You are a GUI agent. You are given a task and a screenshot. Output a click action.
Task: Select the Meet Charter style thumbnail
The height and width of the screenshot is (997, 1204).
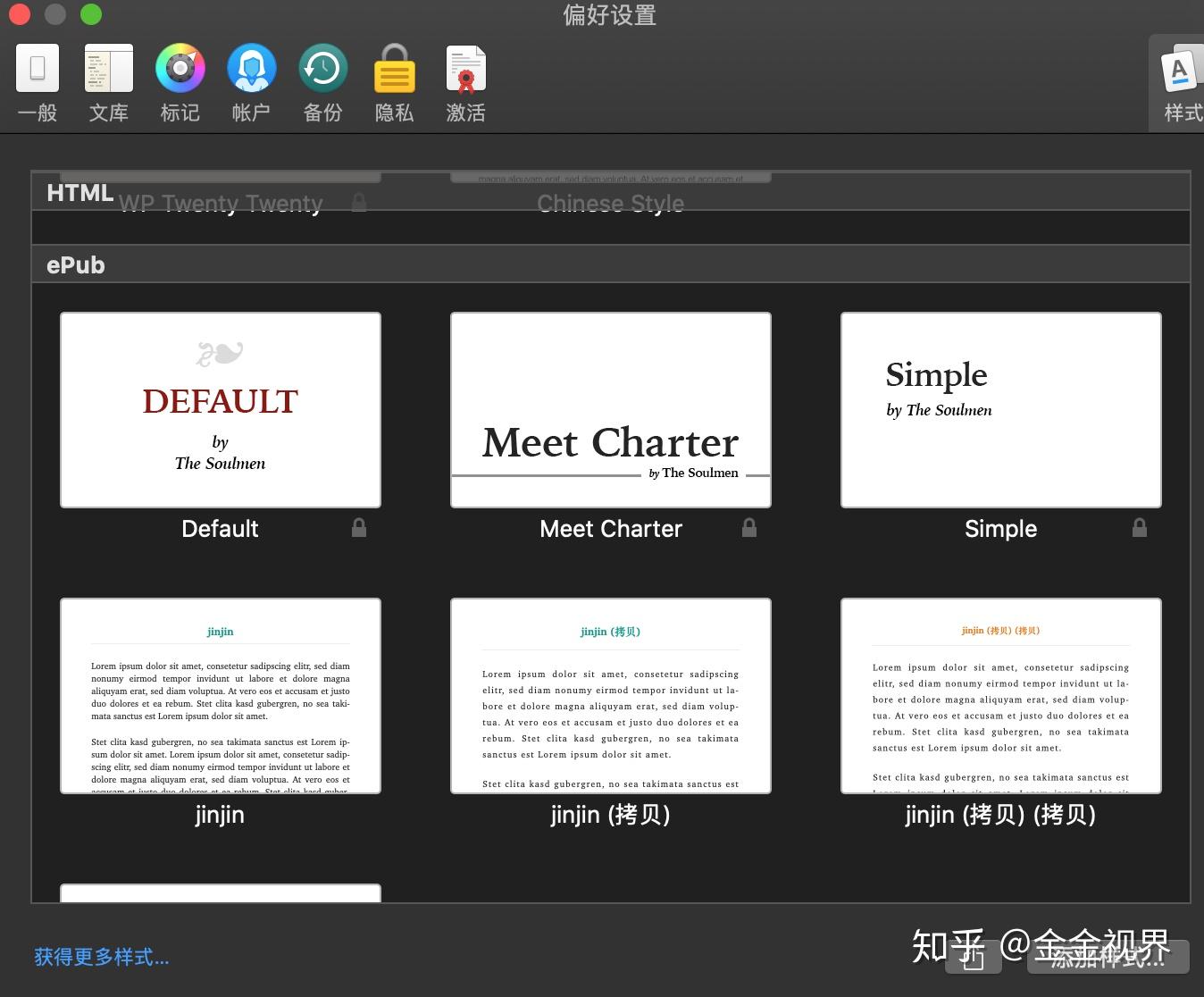pyautogui.click(x=611, y=410)
